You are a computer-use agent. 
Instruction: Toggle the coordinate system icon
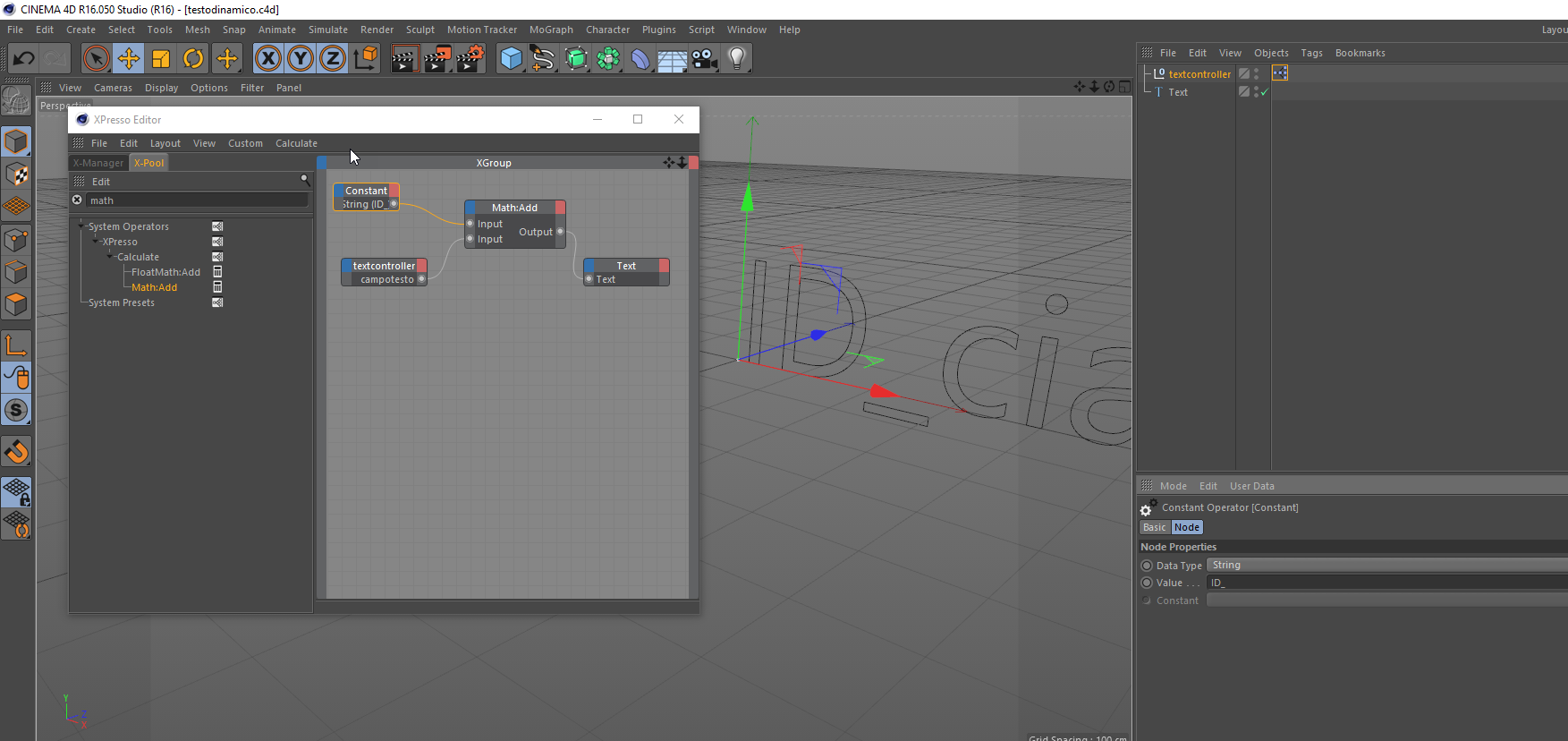click(x=366, y=59)
